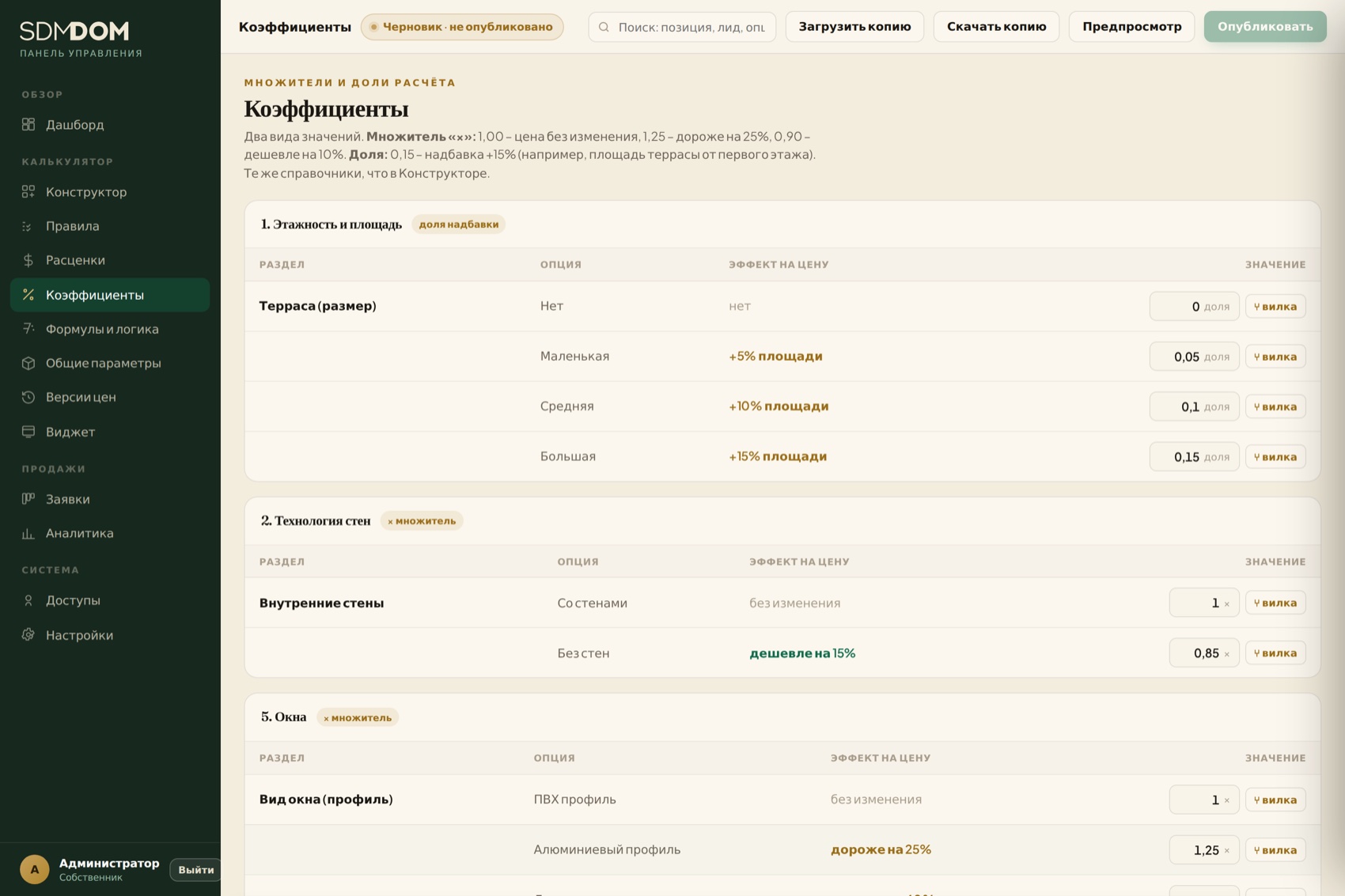Image resolution: width=1345 pixels, height=896 pixels.
Task: Click Загрузить копию button
Action: (854, 27)
